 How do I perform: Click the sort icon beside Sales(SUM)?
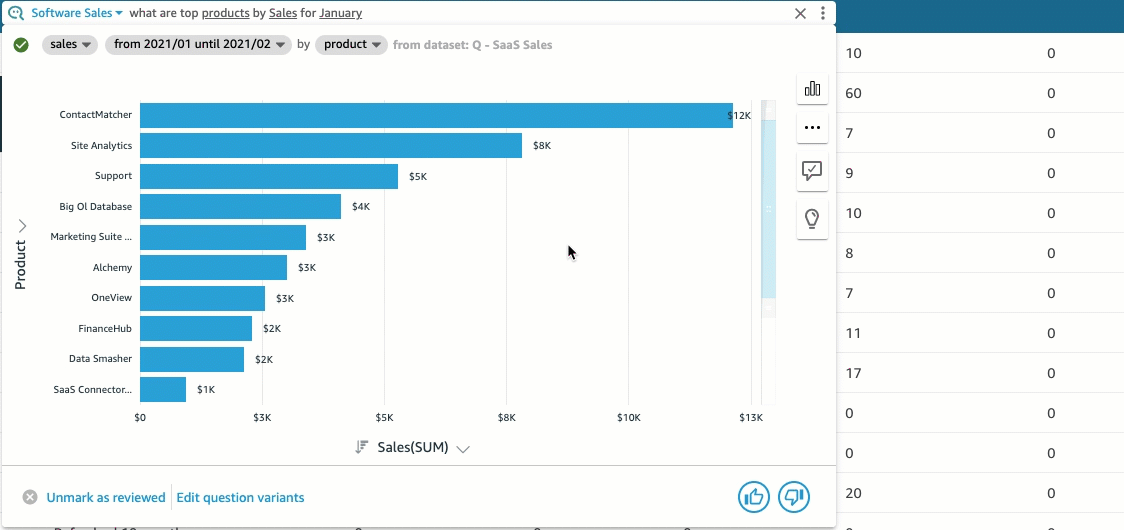[361, 448]
